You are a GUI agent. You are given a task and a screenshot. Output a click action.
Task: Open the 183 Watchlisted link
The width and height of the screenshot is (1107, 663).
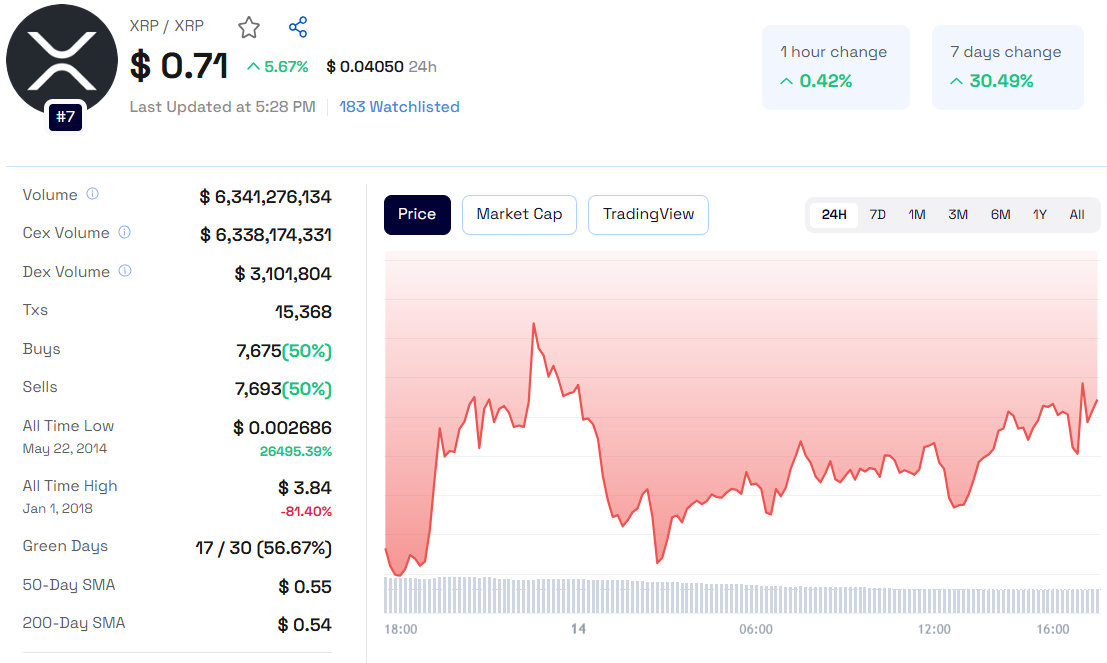tap(400, 107)
